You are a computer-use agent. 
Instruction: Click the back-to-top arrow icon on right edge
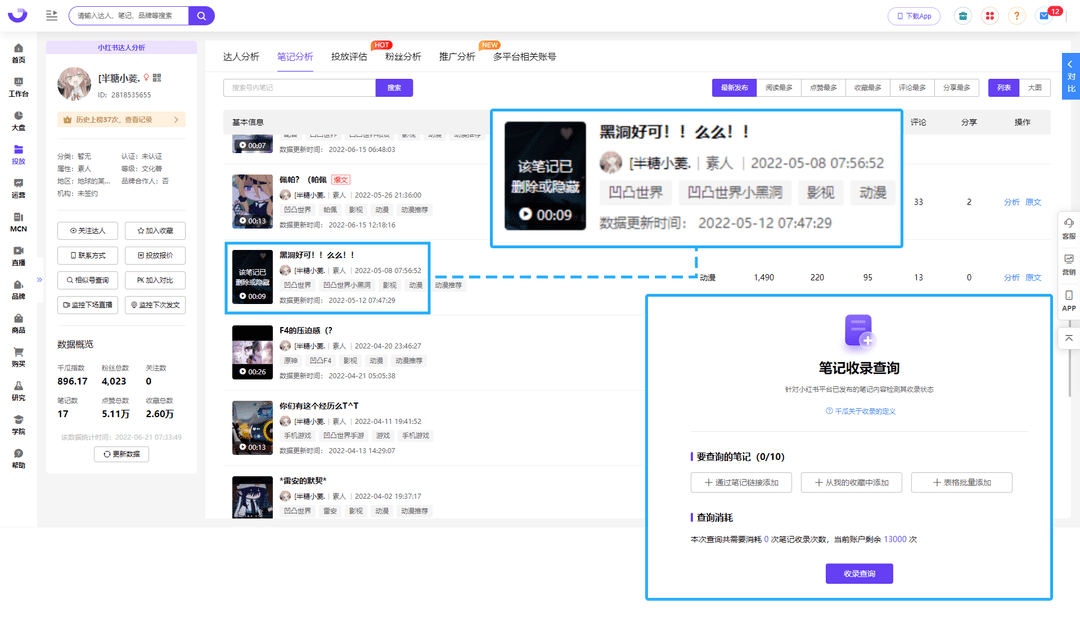point(1069,338)
